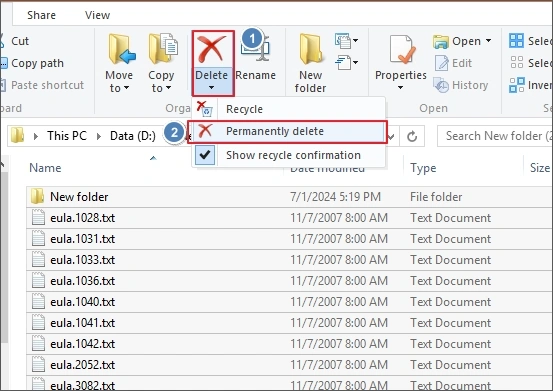This screenshot has height=391, width=553.
Task: Click the Open button in ribbon
Action: pos(462,41)
